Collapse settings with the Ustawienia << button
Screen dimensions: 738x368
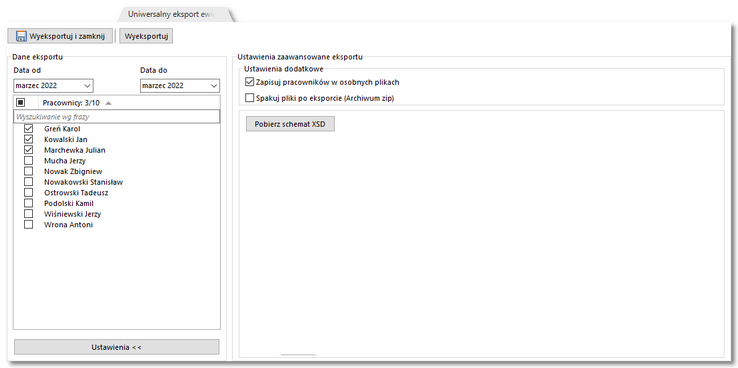(x=117, y=347)
